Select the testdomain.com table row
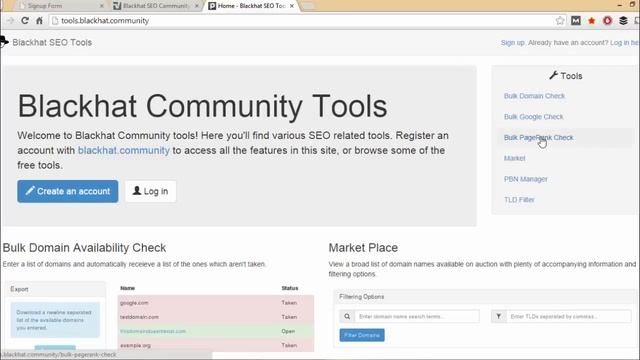640x360 pixels. [216, 317]
